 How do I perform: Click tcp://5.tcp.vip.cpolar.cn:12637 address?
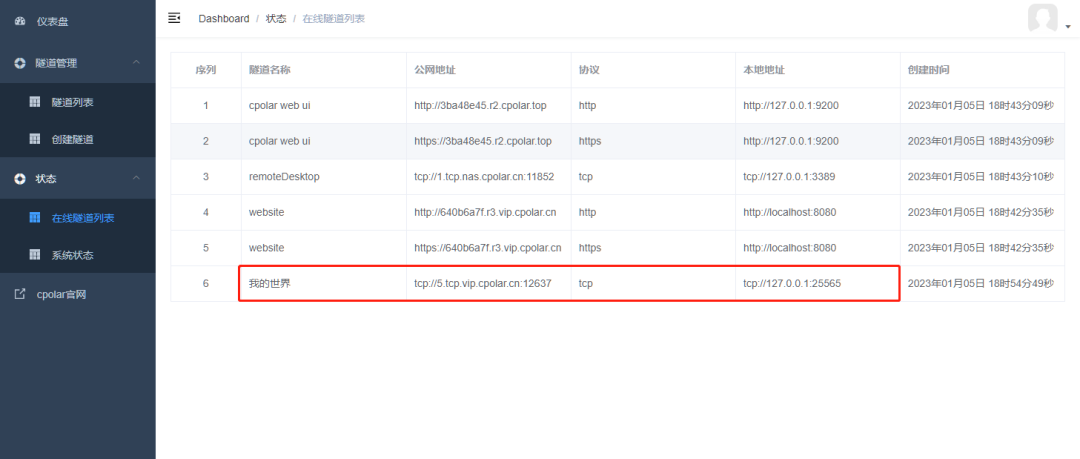[x=483, y=283]
